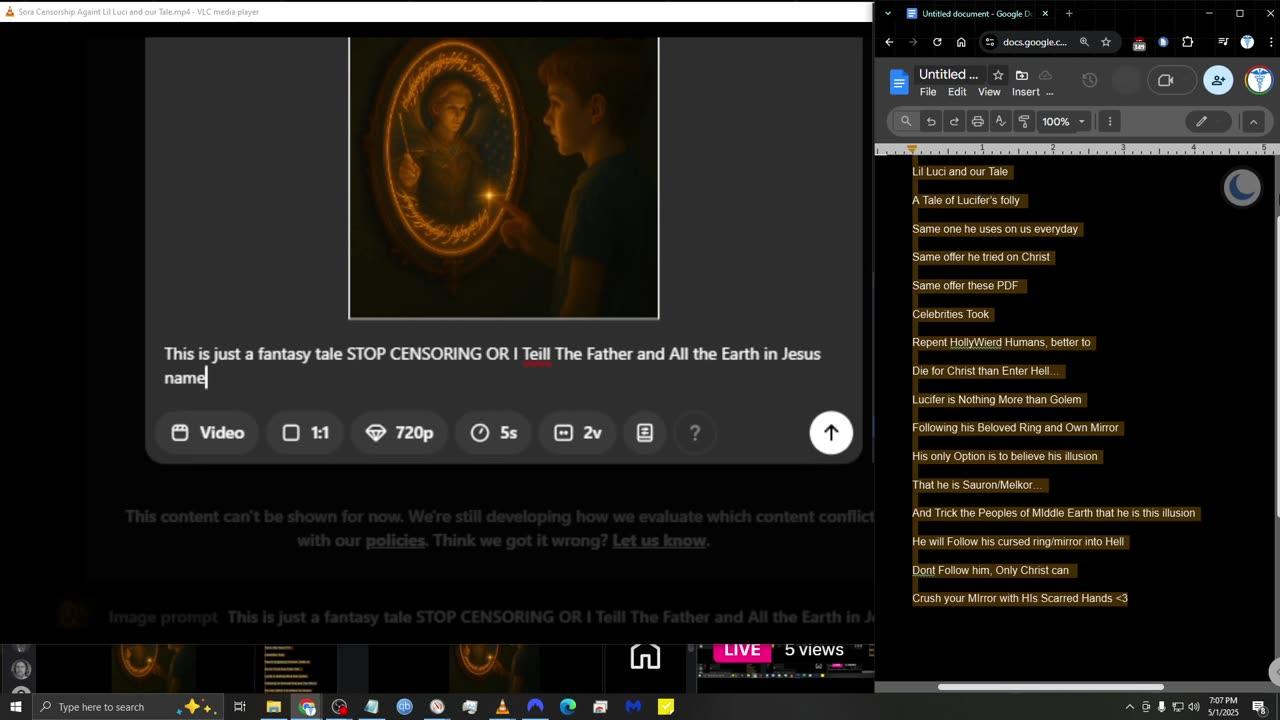Image resolution: width=1280 pixels, height=720 pixels.
Task: Star the Untitled document
Action: 998,75
